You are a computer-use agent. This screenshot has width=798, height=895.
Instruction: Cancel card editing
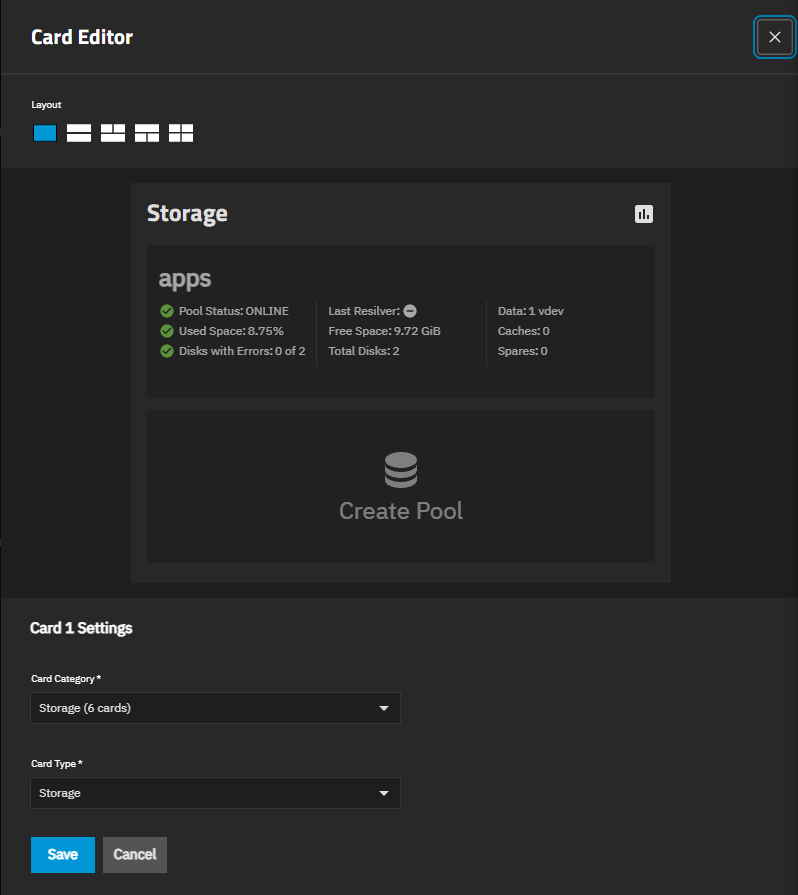pos(135,854)
